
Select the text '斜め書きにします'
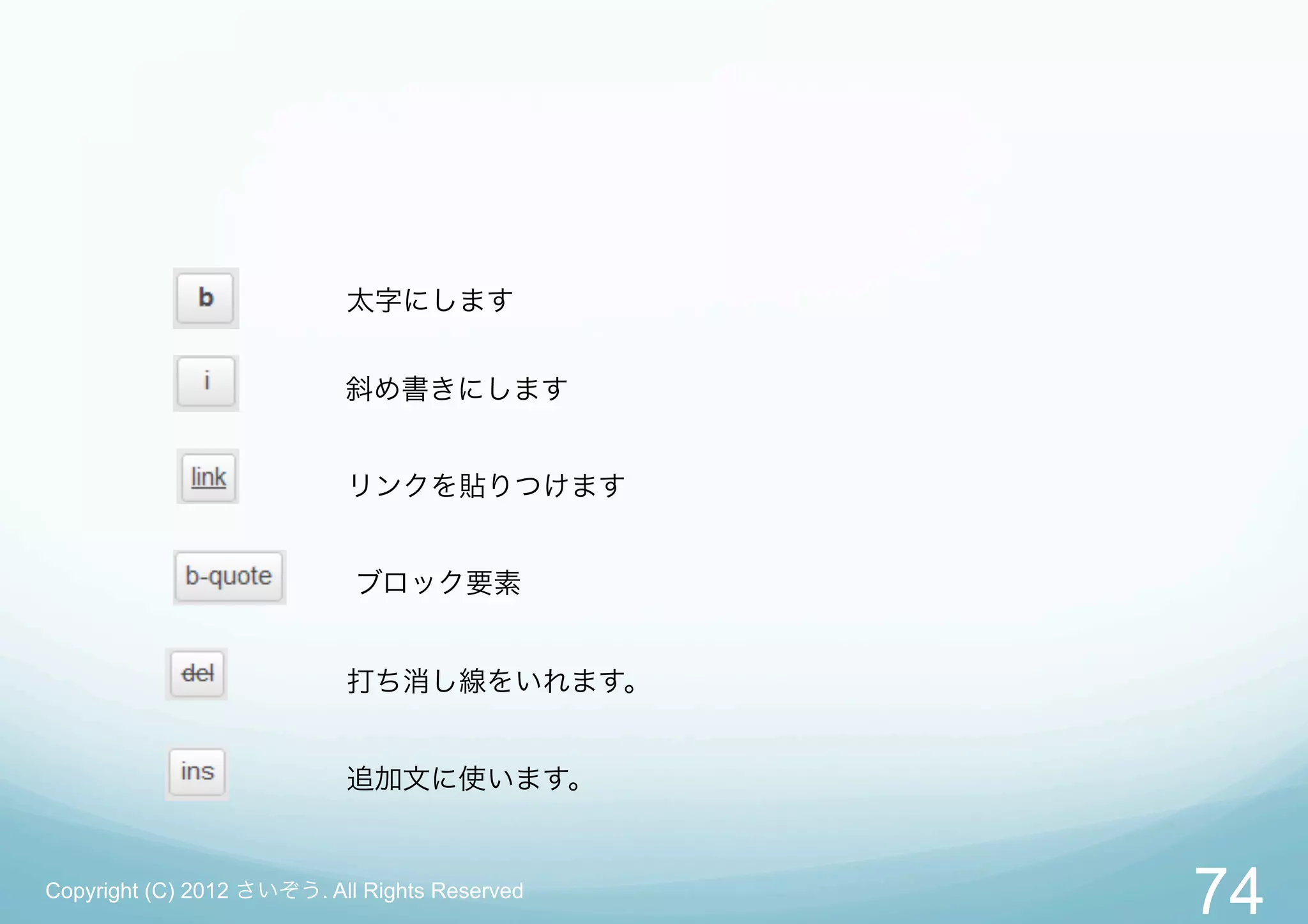457,388
